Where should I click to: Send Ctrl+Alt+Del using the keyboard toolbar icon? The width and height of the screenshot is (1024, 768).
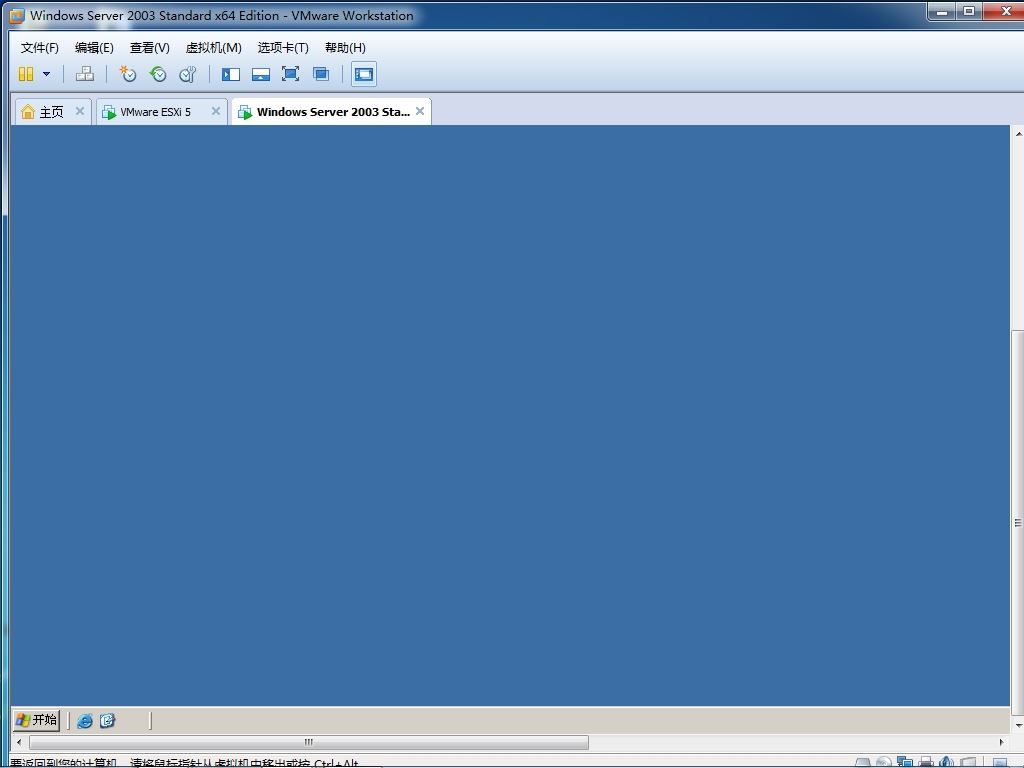click(85, 74)
